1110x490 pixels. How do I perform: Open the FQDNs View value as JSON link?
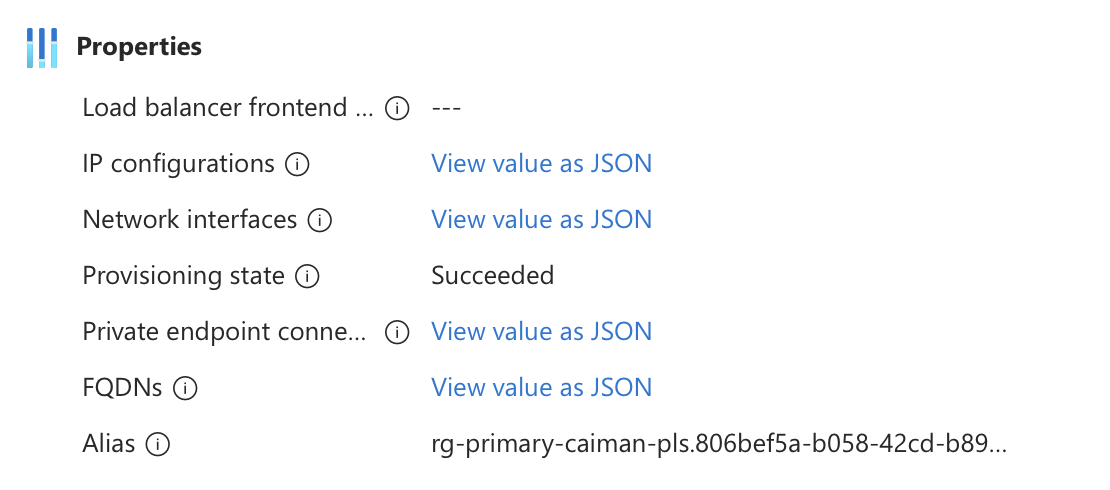[x=541, y=388]
